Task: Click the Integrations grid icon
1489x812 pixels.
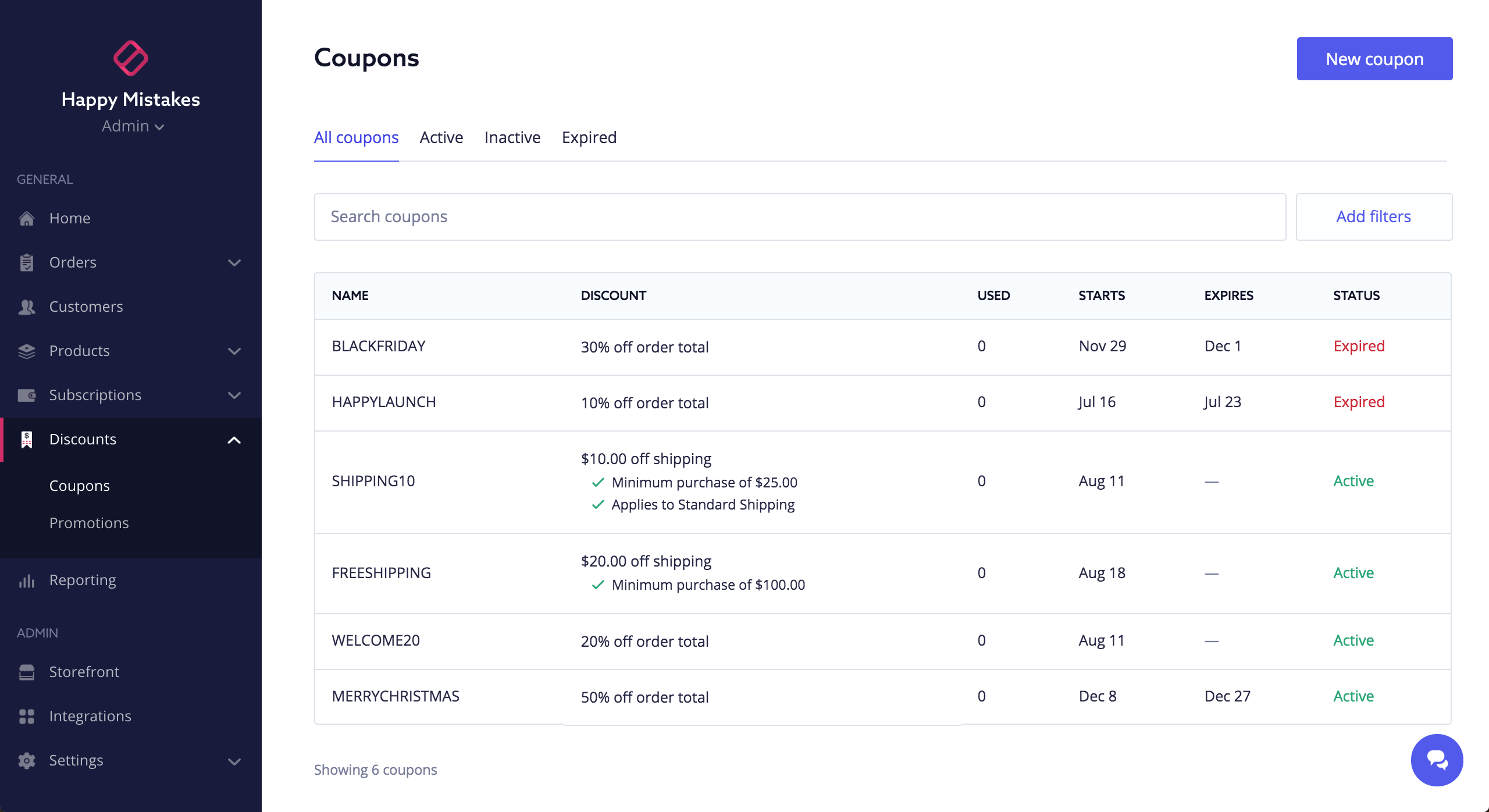Action: [27, 716]
